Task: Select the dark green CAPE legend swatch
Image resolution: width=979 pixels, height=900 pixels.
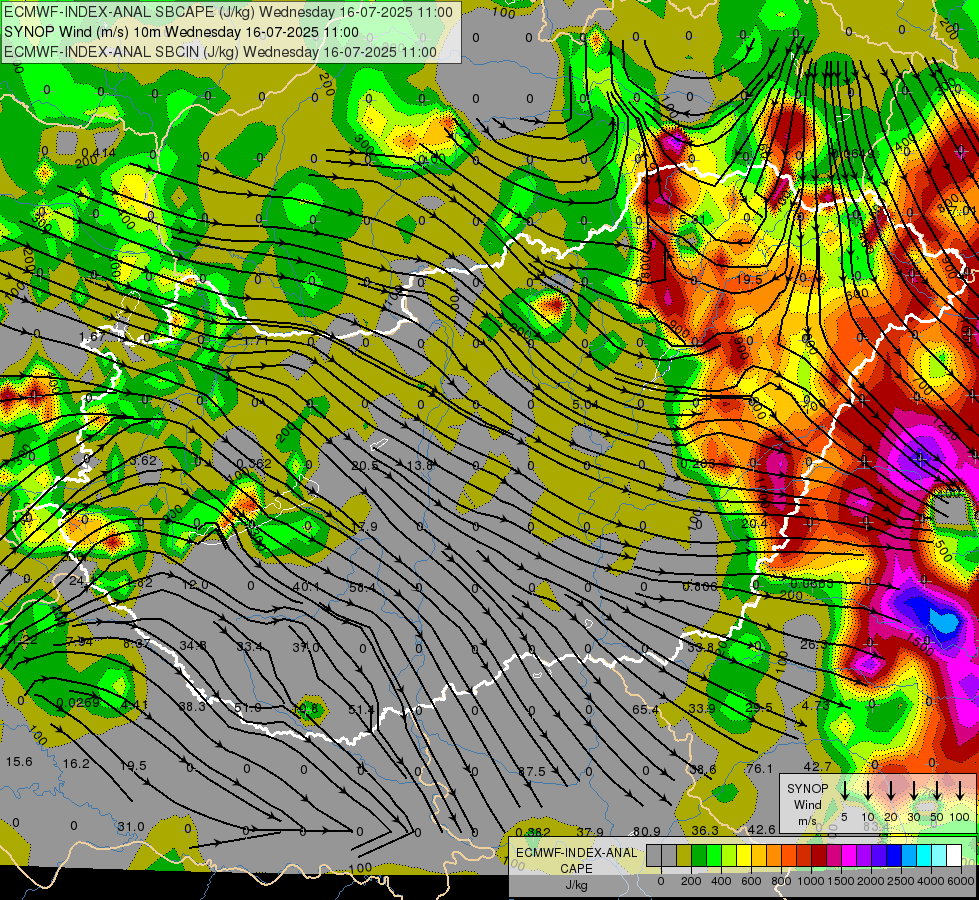Action: pyautogui.click(x=699, y=856)
